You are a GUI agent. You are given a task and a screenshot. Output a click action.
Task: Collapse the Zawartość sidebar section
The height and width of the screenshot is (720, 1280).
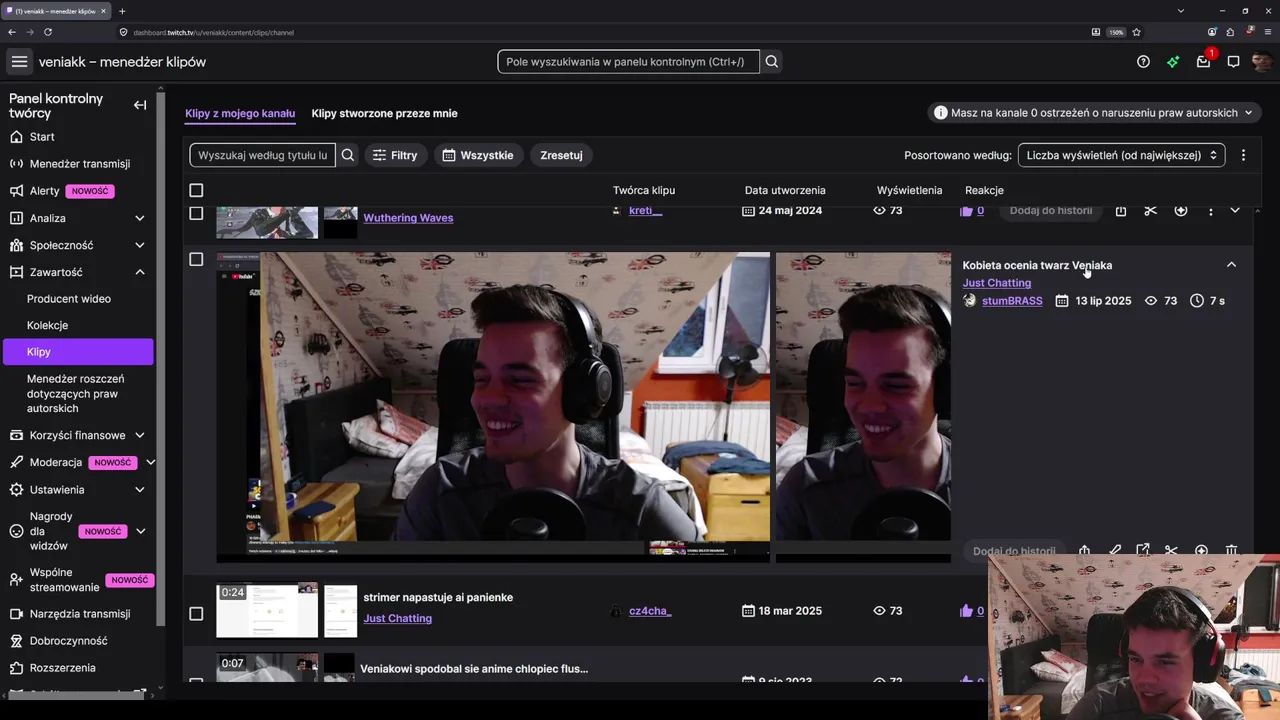[x=140, y=272]
